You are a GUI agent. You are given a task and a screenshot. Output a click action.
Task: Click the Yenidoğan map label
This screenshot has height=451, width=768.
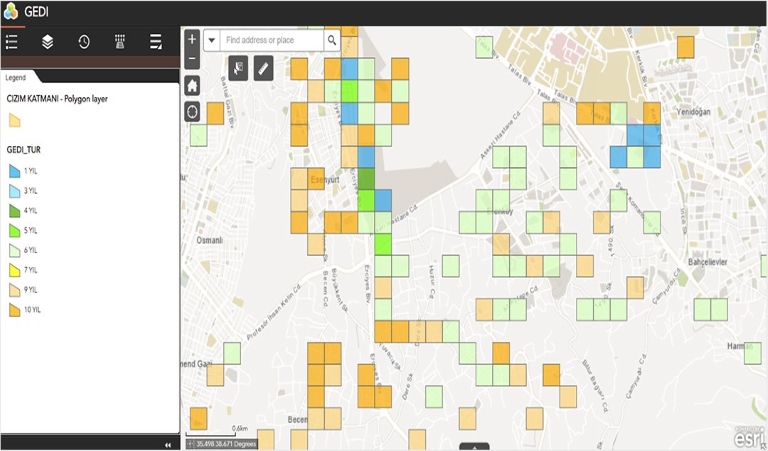pyautogui.click(x=694, y=112)
